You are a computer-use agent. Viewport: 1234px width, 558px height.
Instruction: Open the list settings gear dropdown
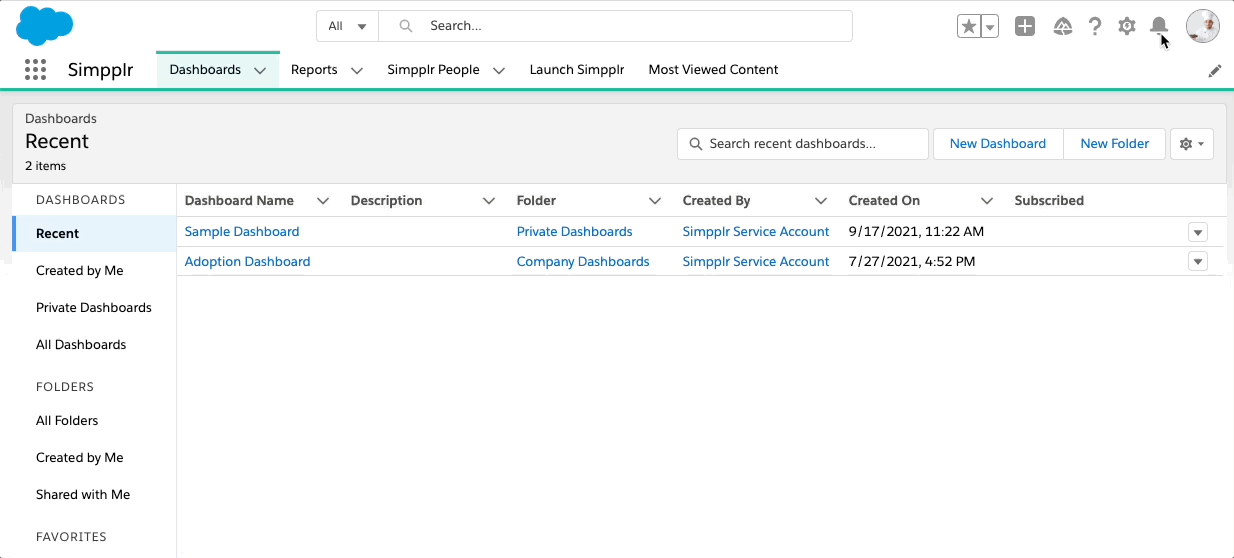(x=1191, y=144)
